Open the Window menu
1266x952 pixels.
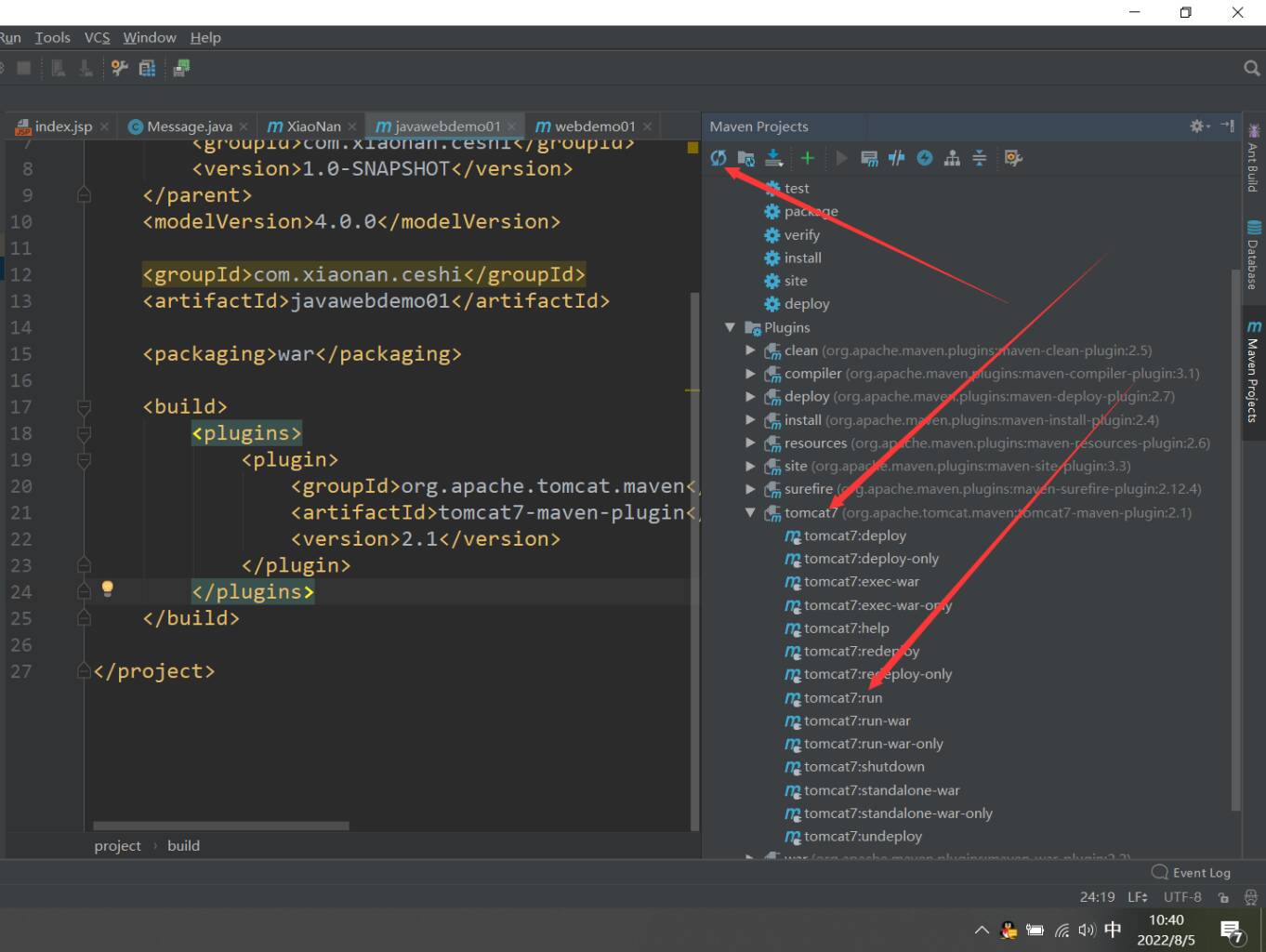[x=150, y=37]
